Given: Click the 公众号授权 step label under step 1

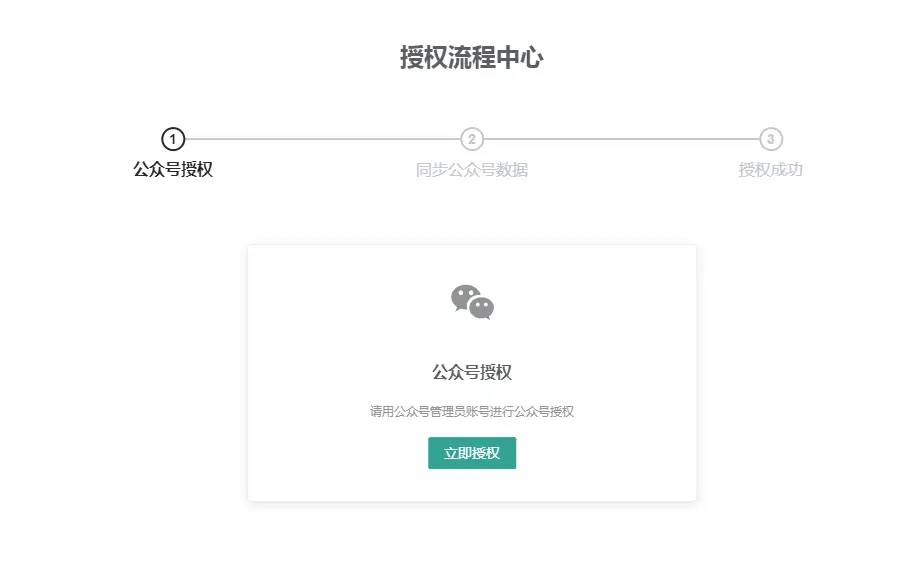Looking at the screenshot, I should click(173, 169).
